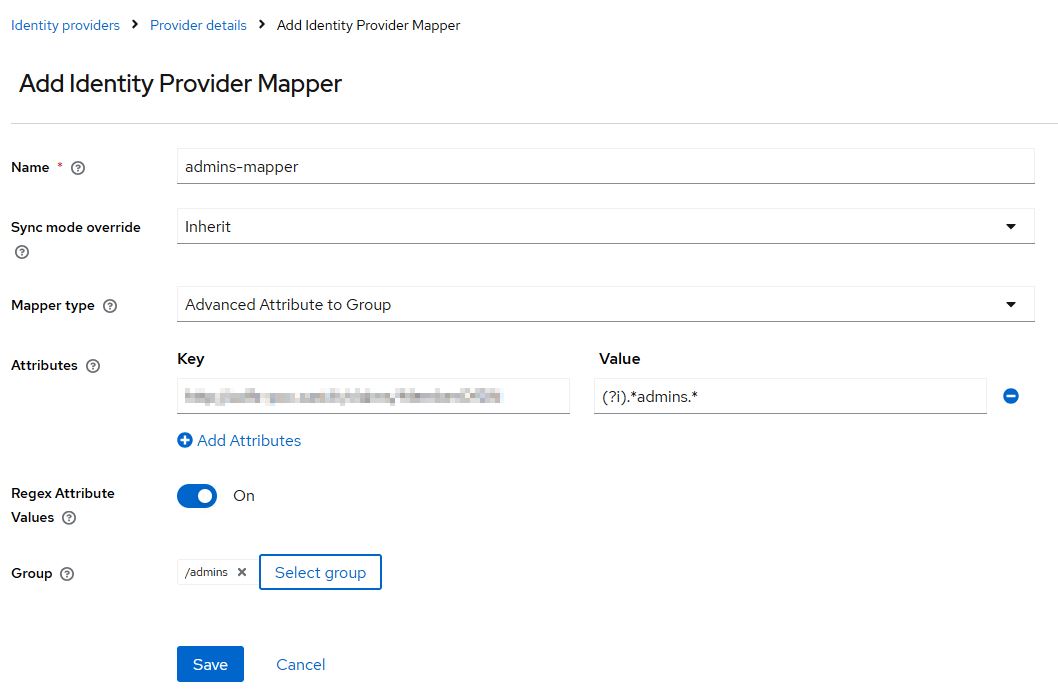Navigate to Provider details breadcrumb
Screen dimensions: 1058x693
pos(198,25)
